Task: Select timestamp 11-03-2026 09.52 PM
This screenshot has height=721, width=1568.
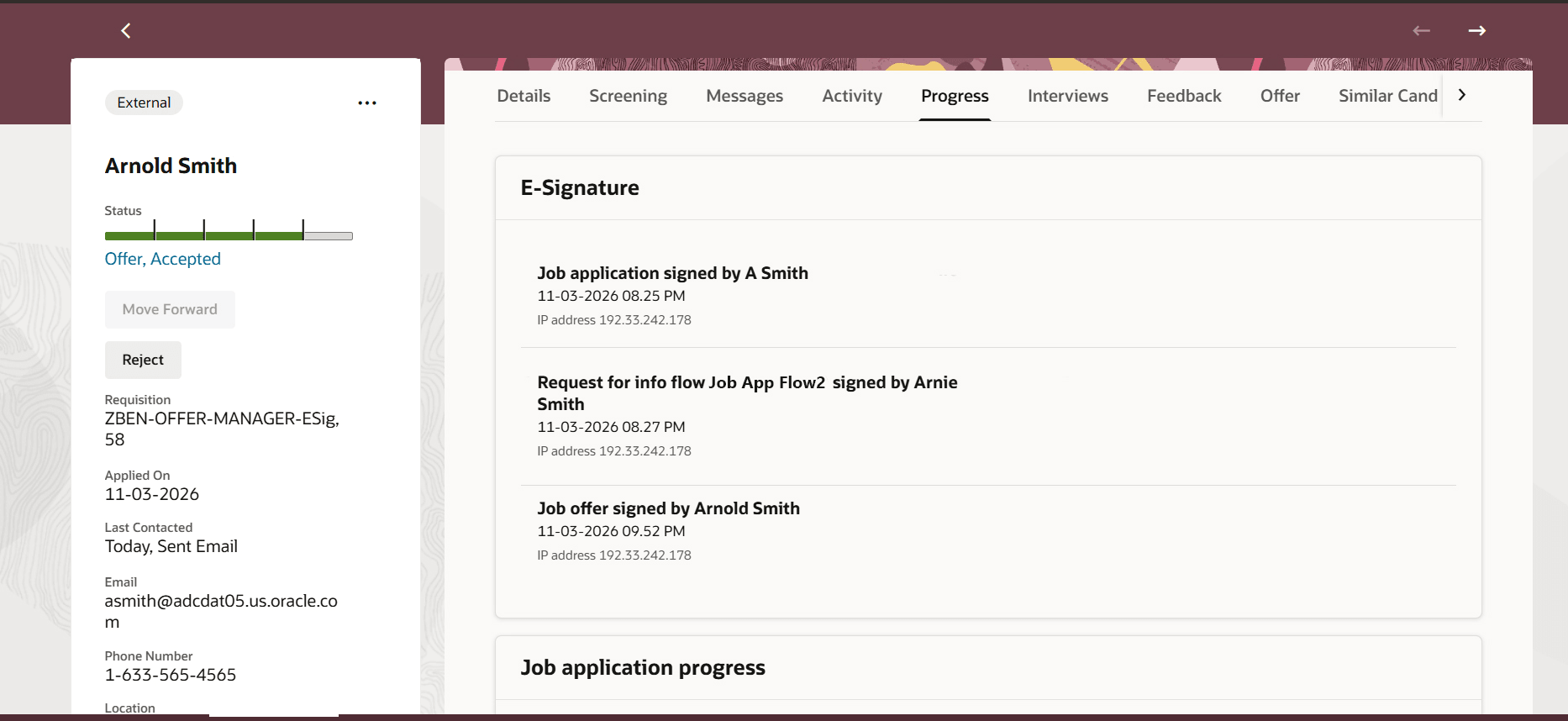Action: pyautogui.click(x=611, y=531)
